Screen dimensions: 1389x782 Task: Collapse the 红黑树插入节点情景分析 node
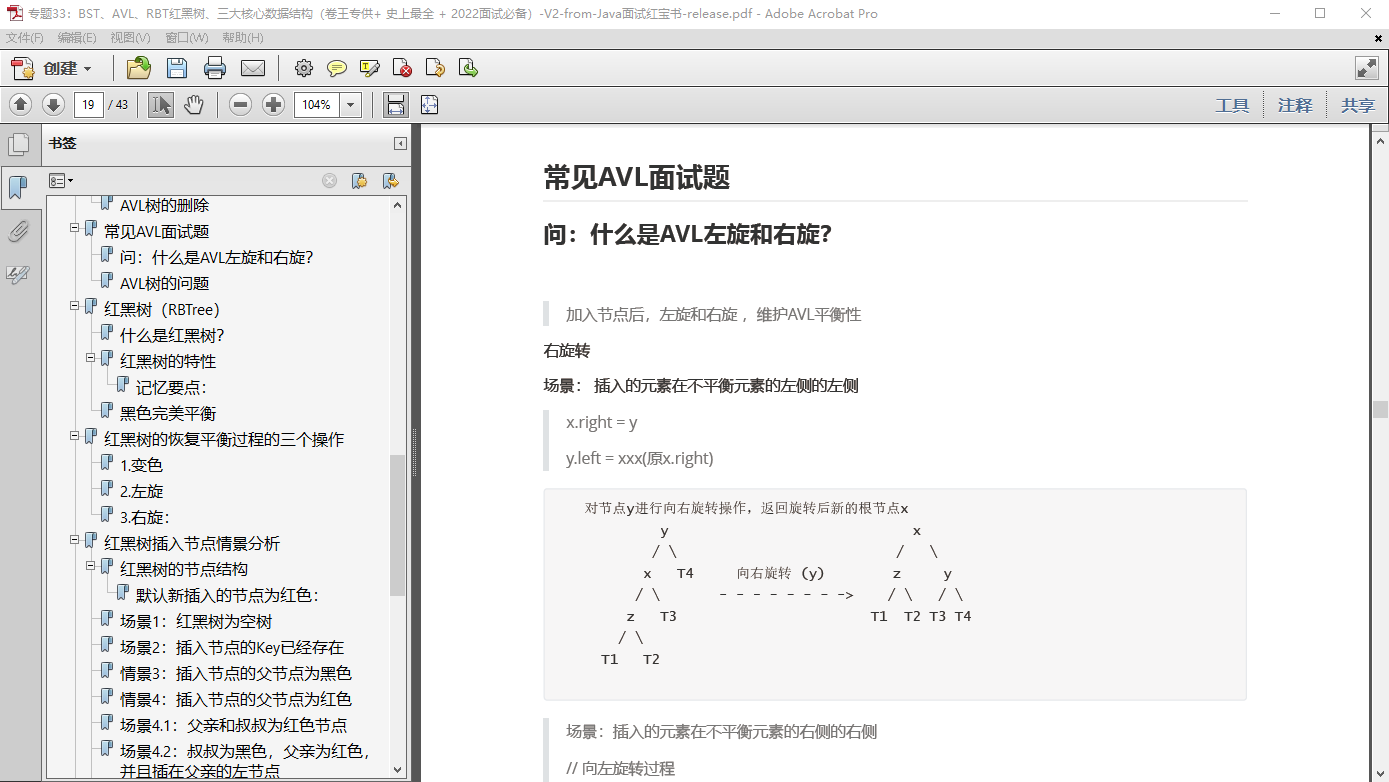(74, 540)
